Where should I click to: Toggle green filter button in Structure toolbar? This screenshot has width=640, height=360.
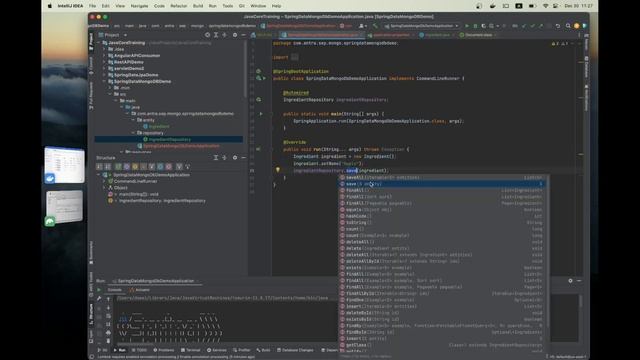(118, 167)
